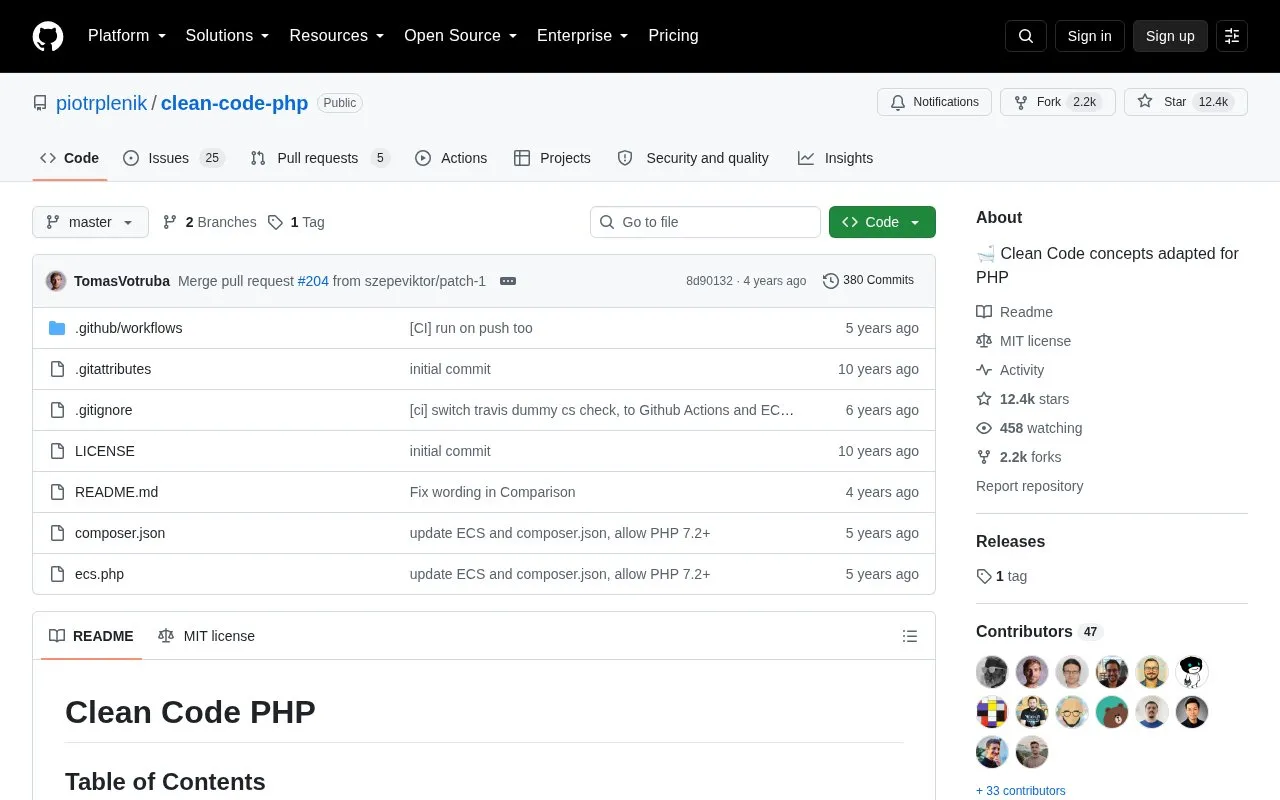Viewport: 1280px width, 800px height.
Task: Open the .gitattributes file
Action: click(x=113, y=369)
